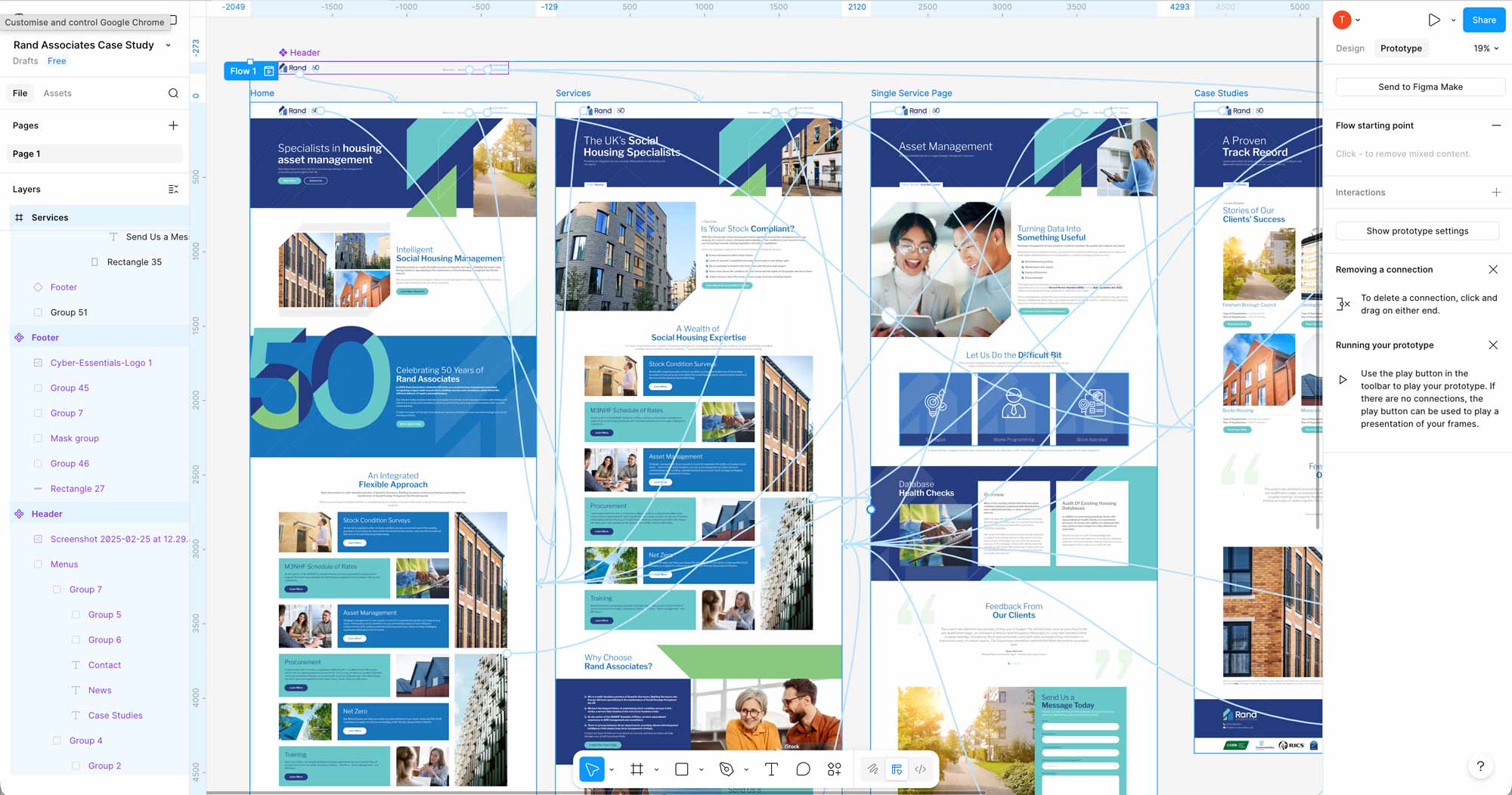The width and height of the screenshot is (1512, 795).
Task: Select the Cyber-Essentials-Logo 1 layer
Action: pos(101,363)
